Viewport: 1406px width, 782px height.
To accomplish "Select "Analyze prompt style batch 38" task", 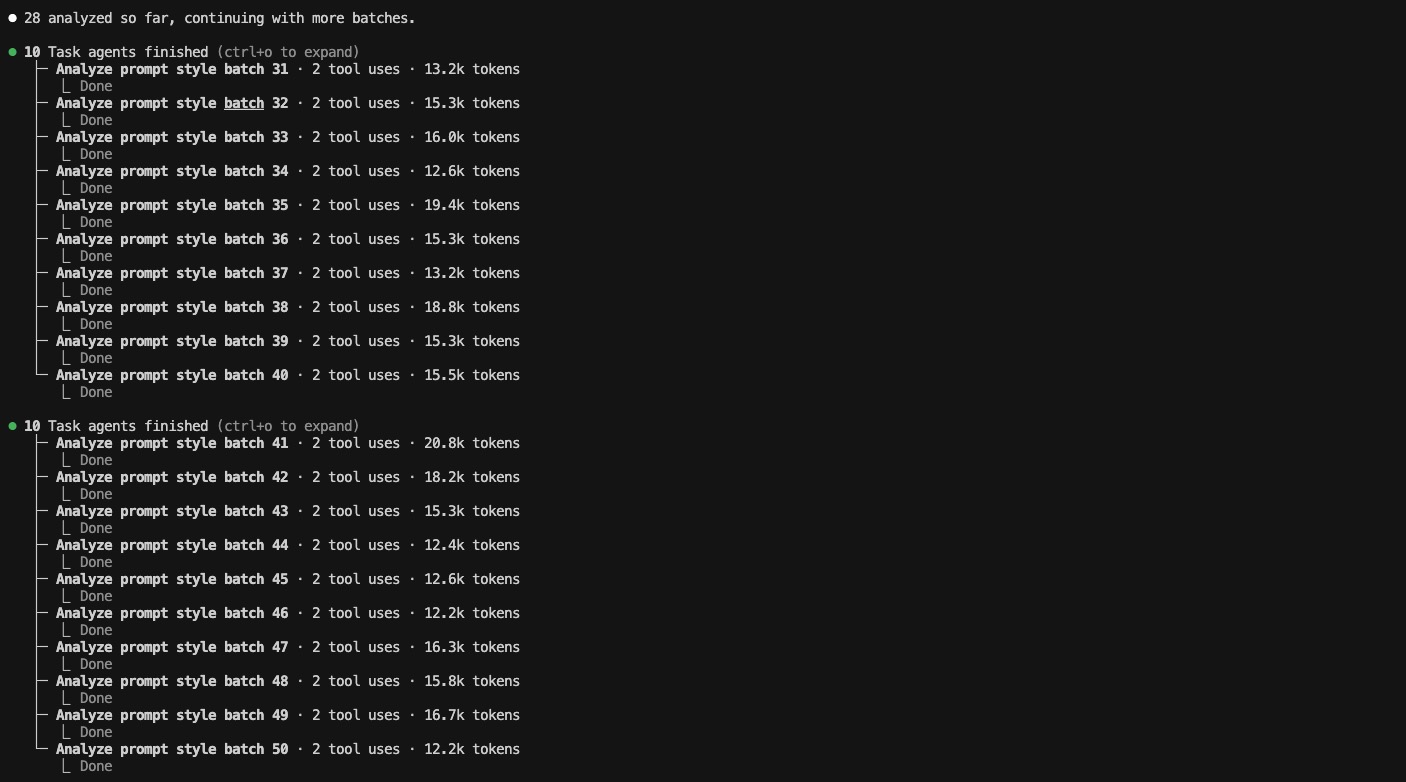I will pyautogui.click(x=172, y=307).
